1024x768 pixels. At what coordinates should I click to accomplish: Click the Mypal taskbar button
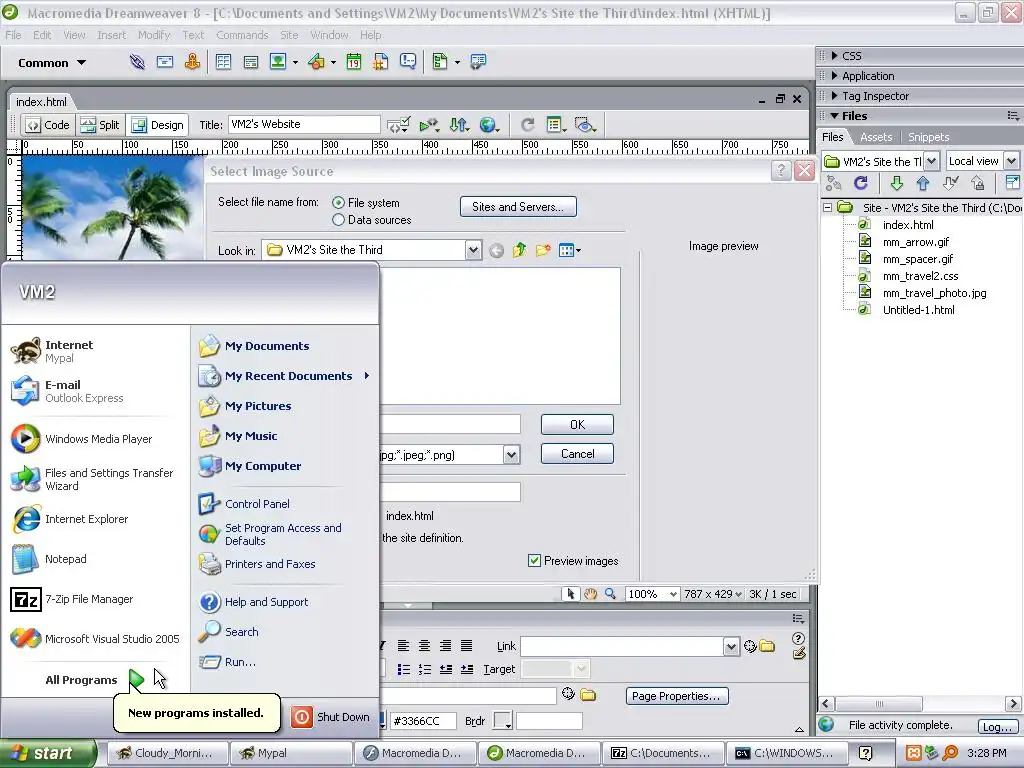click(x=291, y=753)
